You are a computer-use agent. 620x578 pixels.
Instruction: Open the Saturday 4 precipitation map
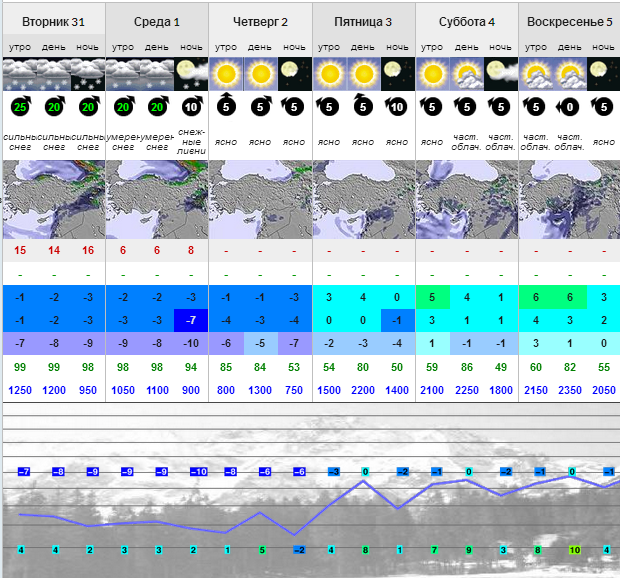(467, 199)
